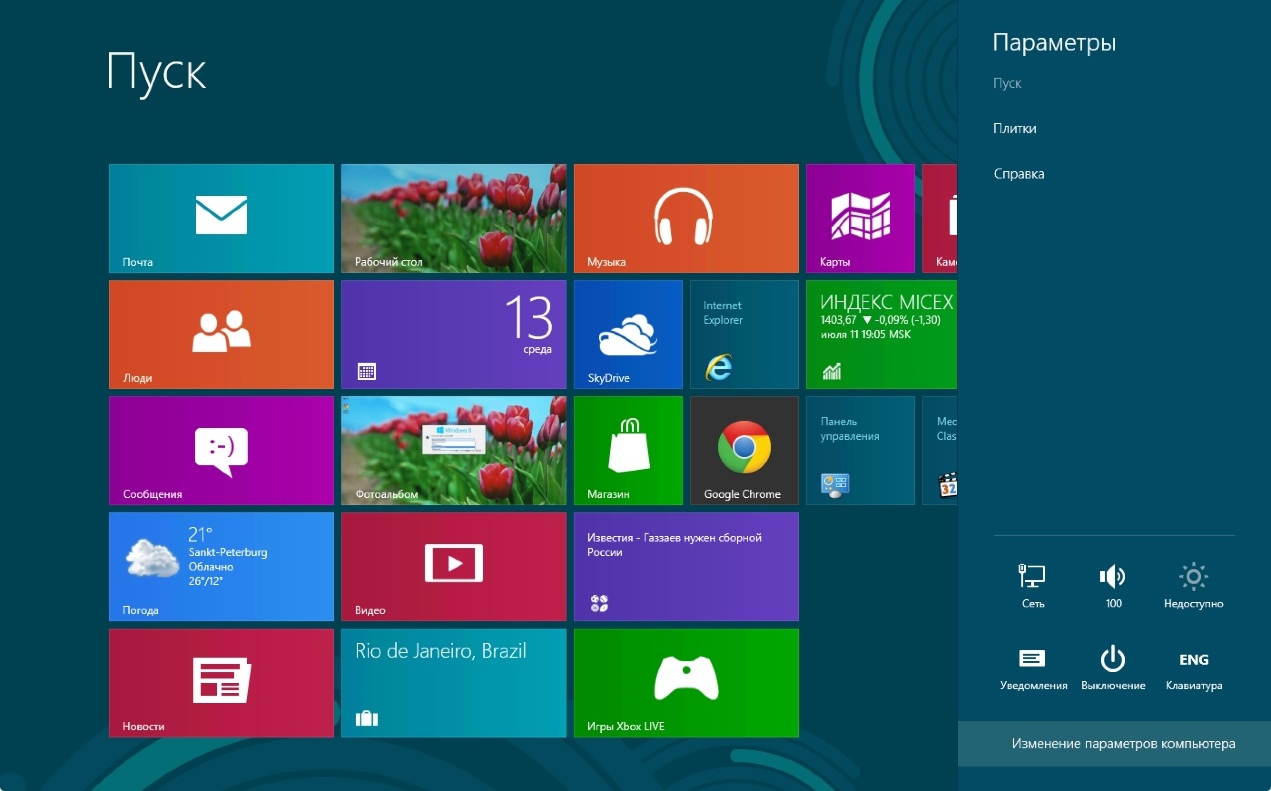Open the SkyDrive tile
The width and height of the screenshot is (1271, 791).
(x=628, y=334)
